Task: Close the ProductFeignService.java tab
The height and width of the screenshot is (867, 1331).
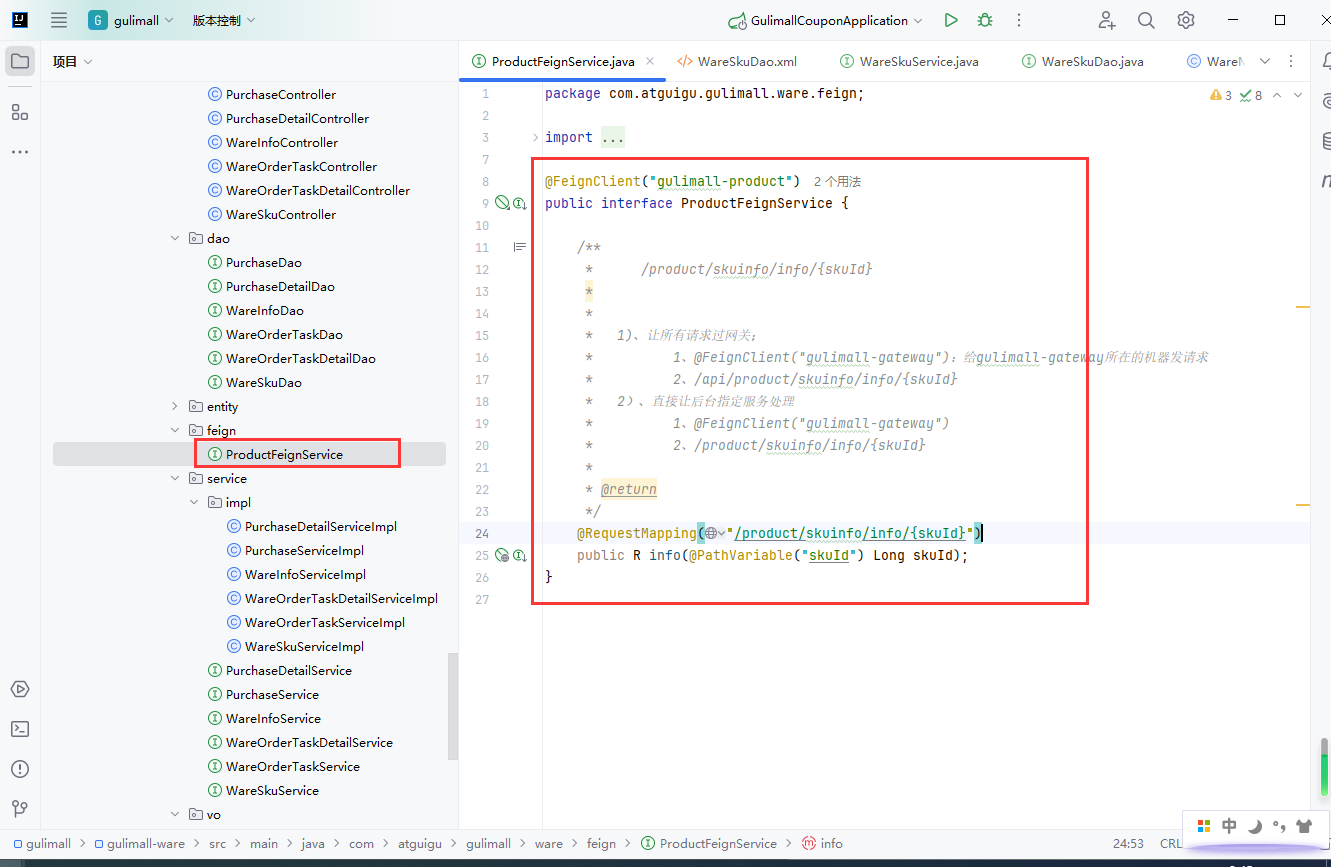Action: tap(649, 61)
